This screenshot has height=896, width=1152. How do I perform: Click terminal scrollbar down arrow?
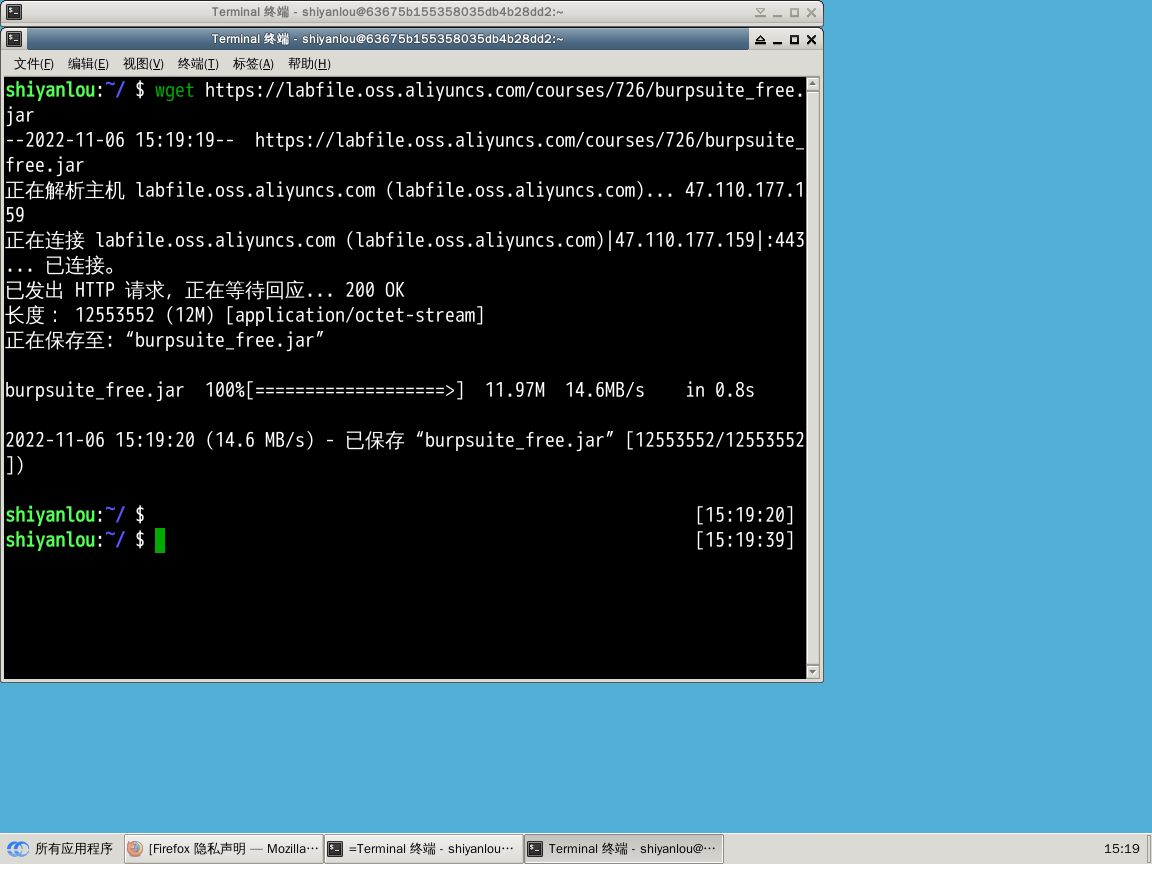point(813,671)
